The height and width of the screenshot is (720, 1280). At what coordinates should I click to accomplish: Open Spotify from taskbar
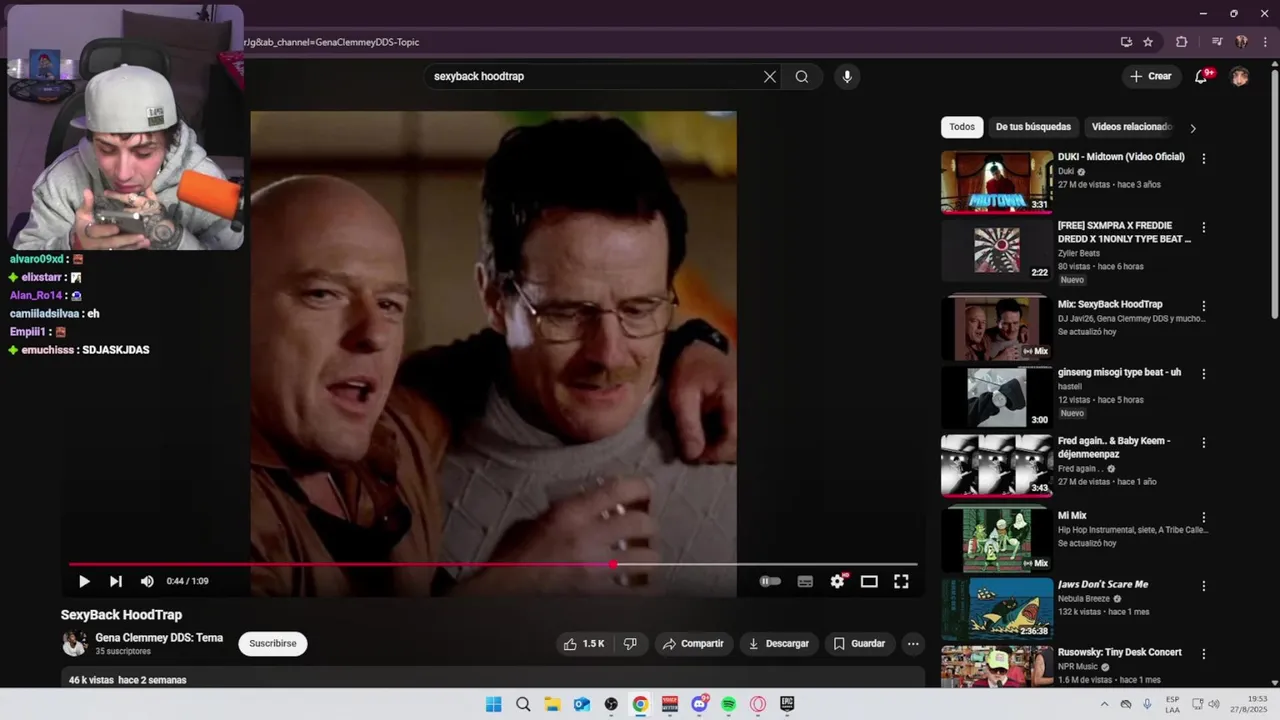(x=729, y=704)
